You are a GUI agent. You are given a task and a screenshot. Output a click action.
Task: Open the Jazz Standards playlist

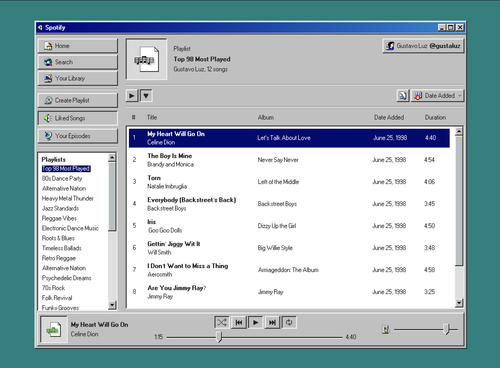pyautogui.click(x=60, y=208)
